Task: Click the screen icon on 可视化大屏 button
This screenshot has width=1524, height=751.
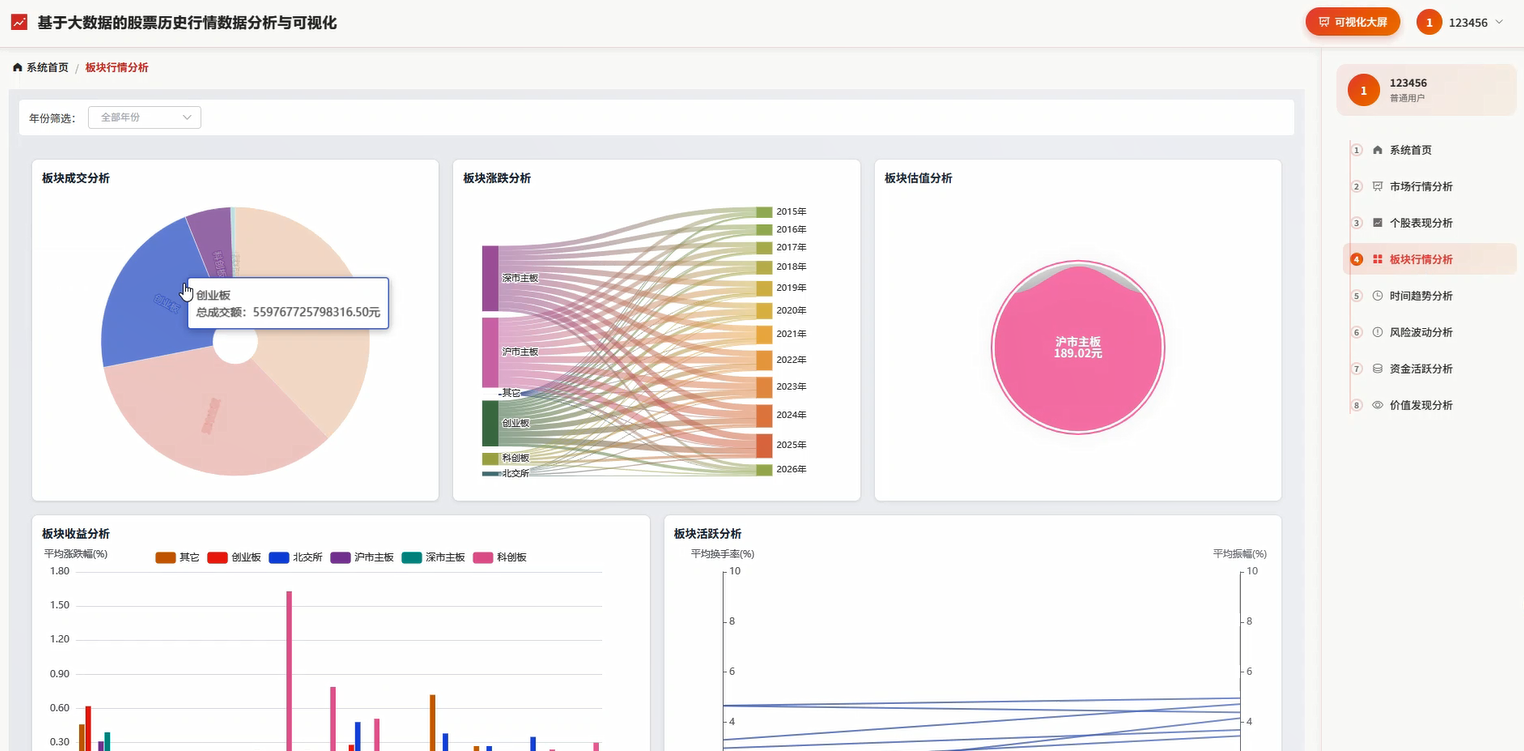Action: [1324, 22]
